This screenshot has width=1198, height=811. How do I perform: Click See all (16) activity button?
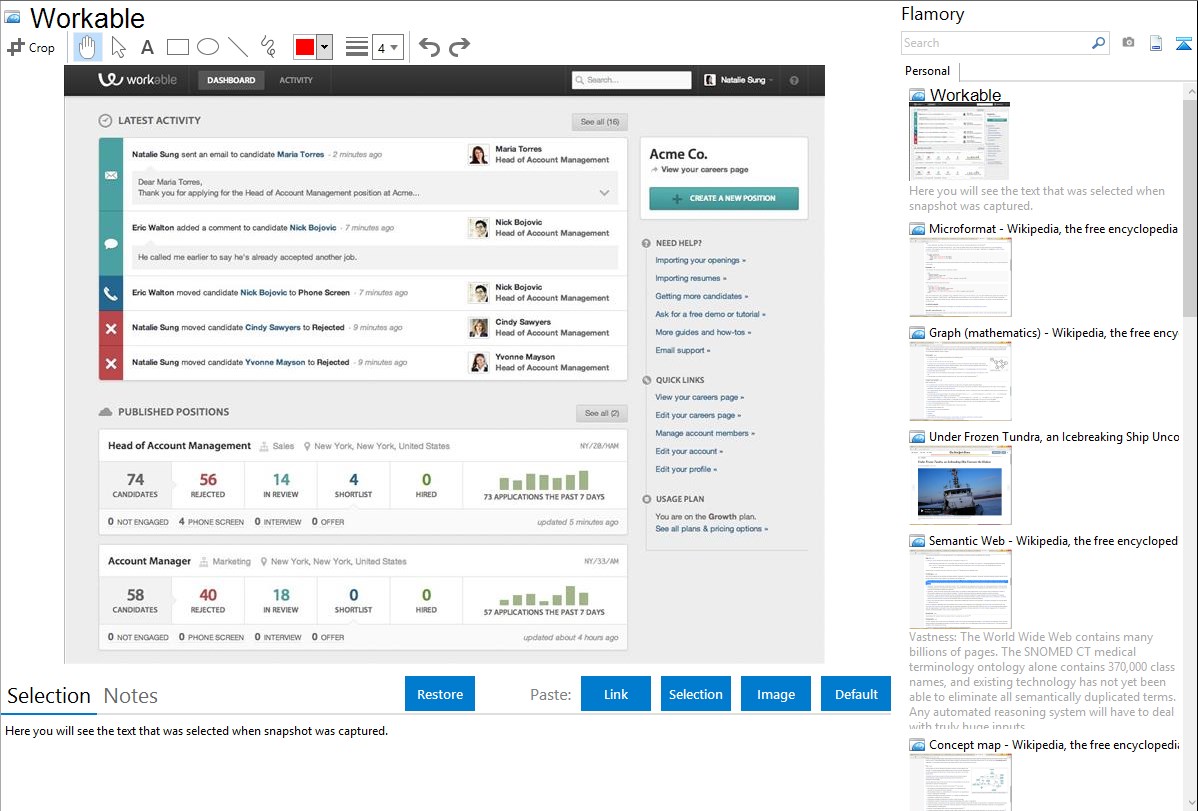(x=600, y=122)
